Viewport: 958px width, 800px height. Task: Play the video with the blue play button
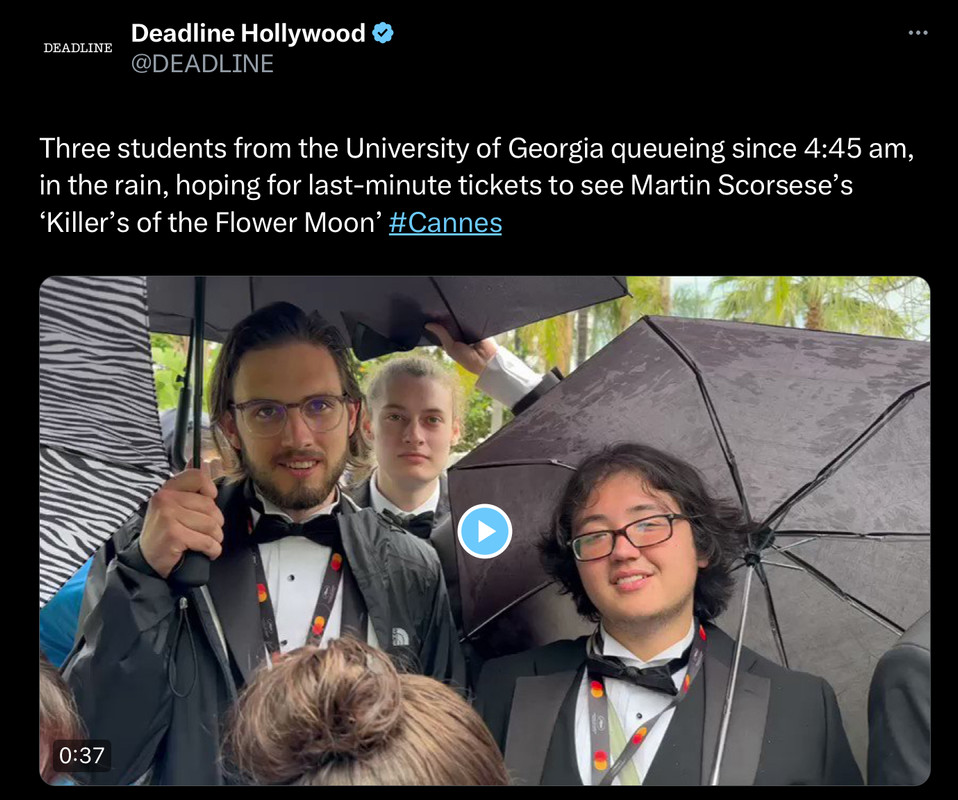(x=484, y=530)
